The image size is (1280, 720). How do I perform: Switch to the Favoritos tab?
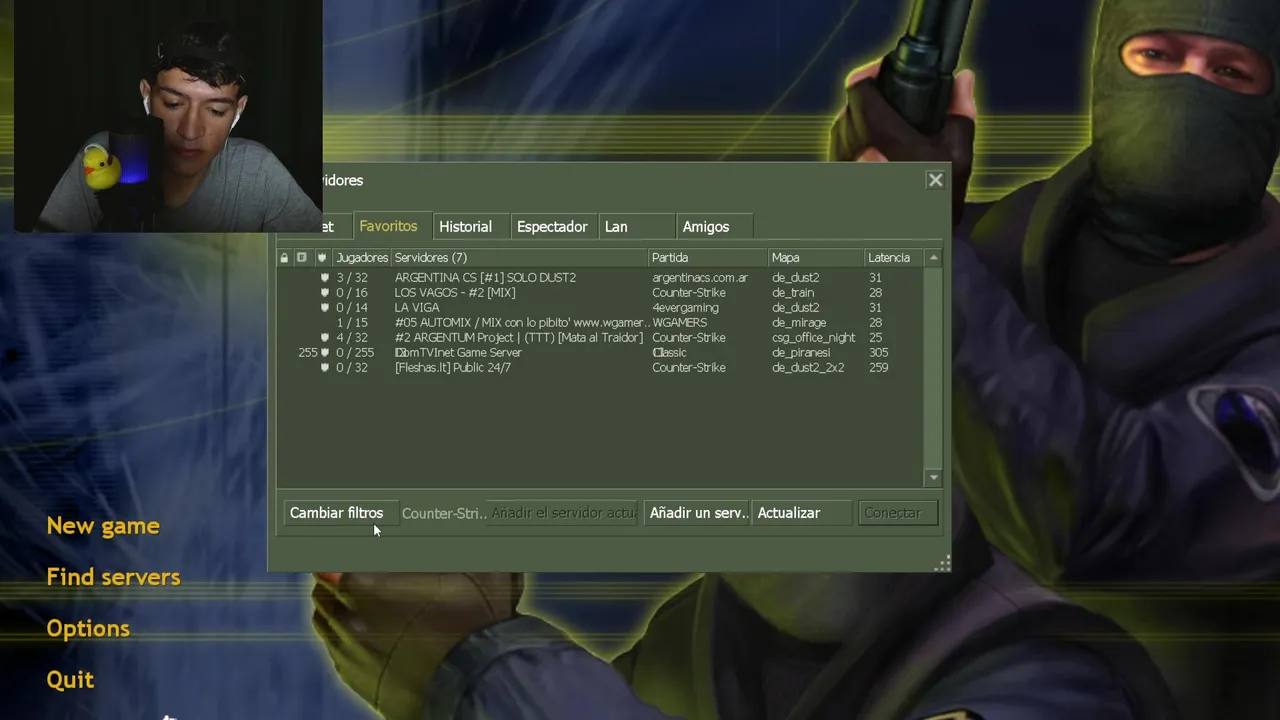click(388, 226)
